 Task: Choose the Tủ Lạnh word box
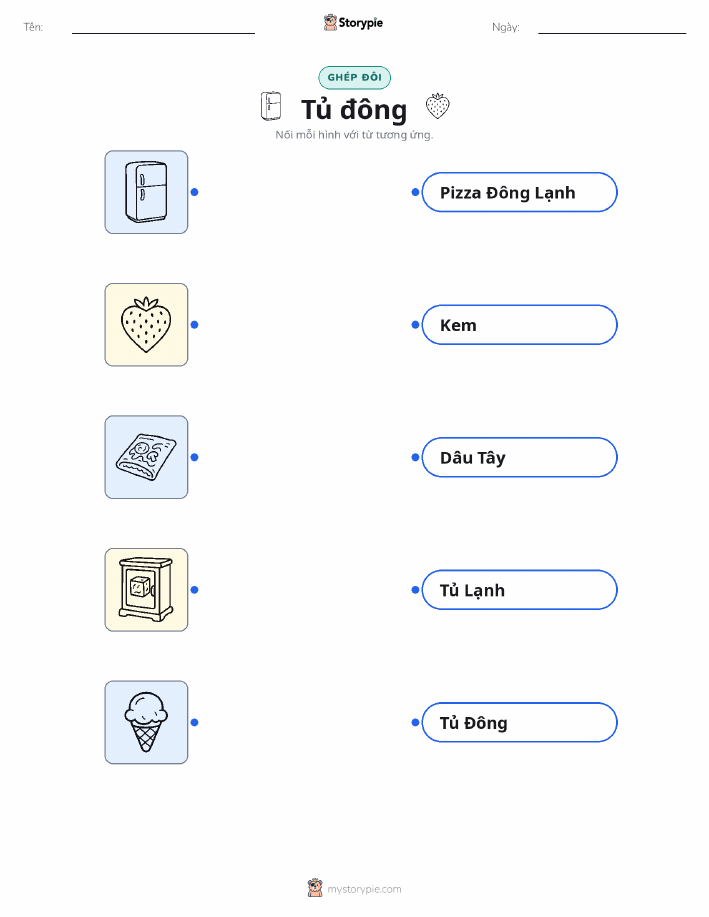tap(519, 590)
